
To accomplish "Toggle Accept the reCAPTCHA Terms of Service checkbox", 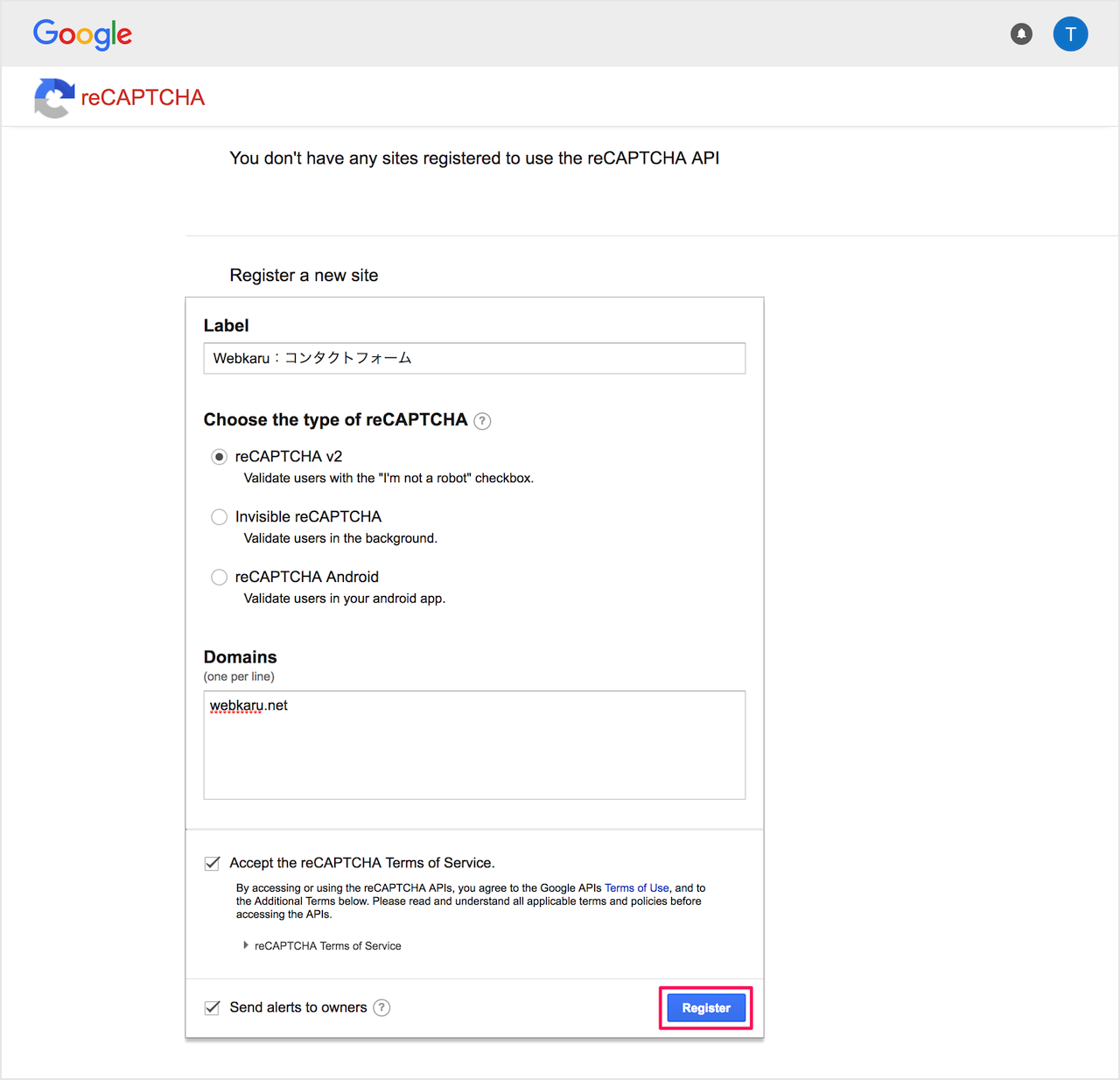I will (212, 863).
